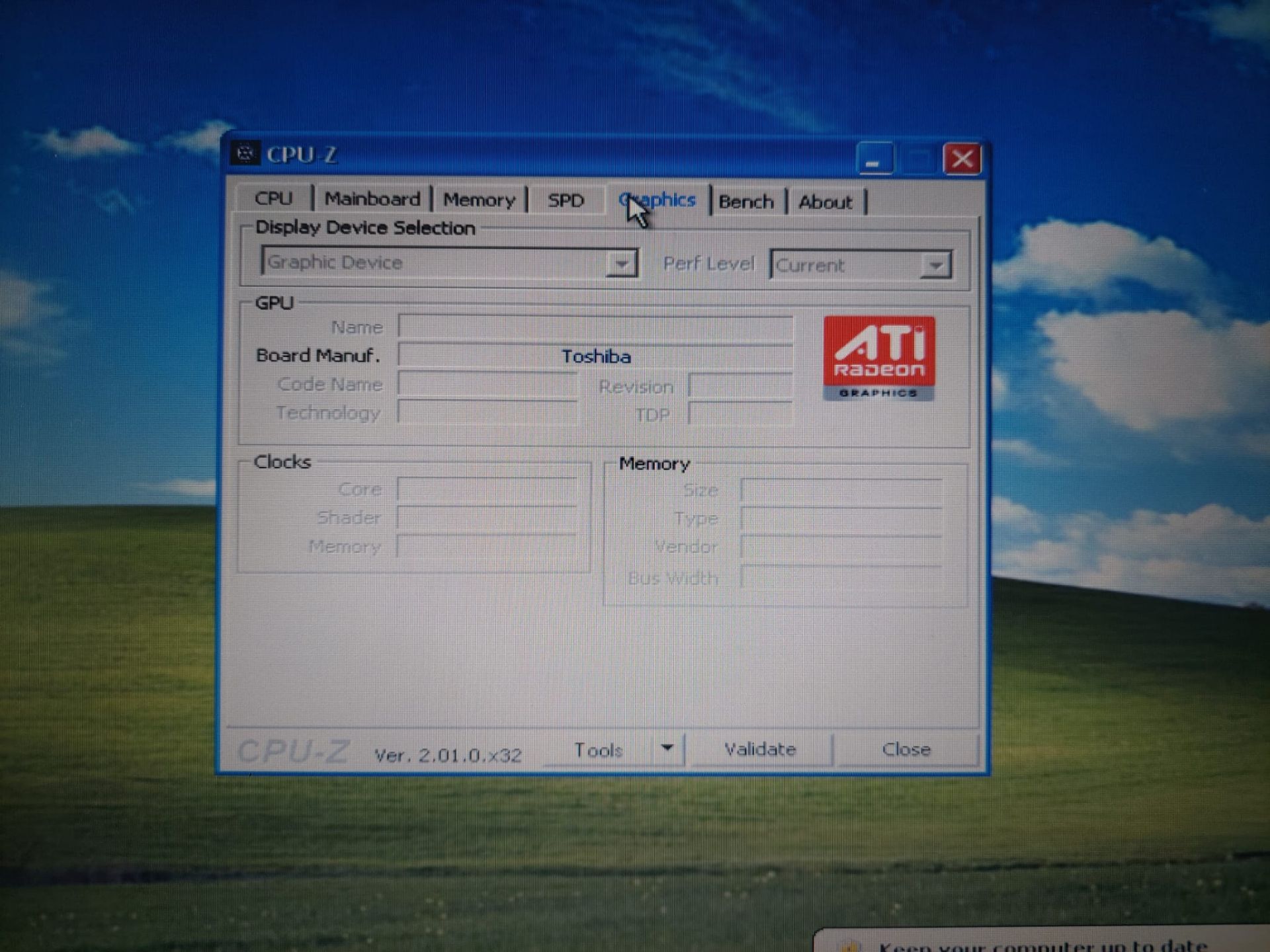This screenshot has width=1270, height=952.
Task: Close the CPU-Z window with red X
Action: point(962,159)
